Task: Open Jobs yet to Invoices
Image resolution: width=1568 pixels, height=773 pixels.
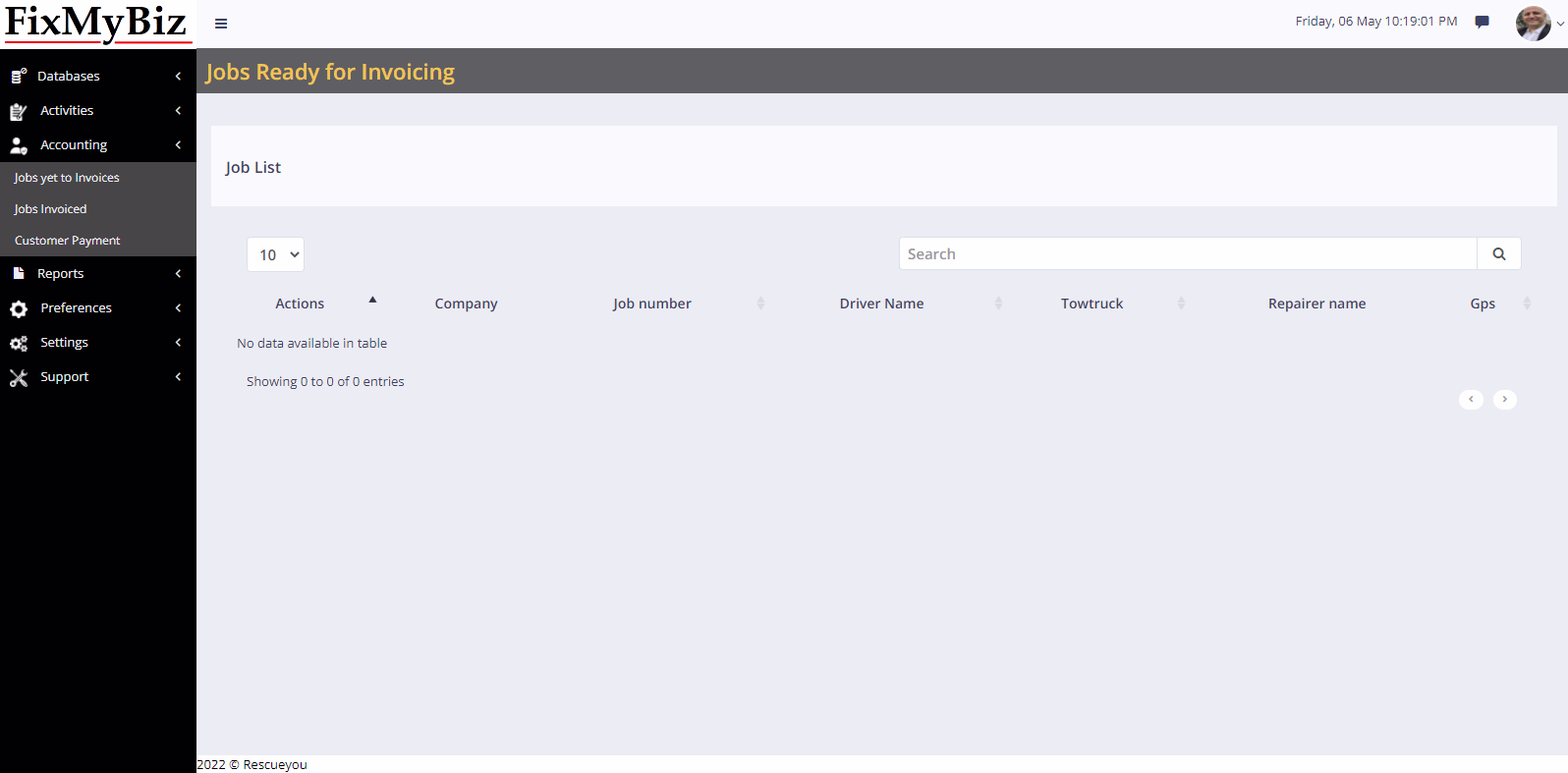Action: pos(67,178)
